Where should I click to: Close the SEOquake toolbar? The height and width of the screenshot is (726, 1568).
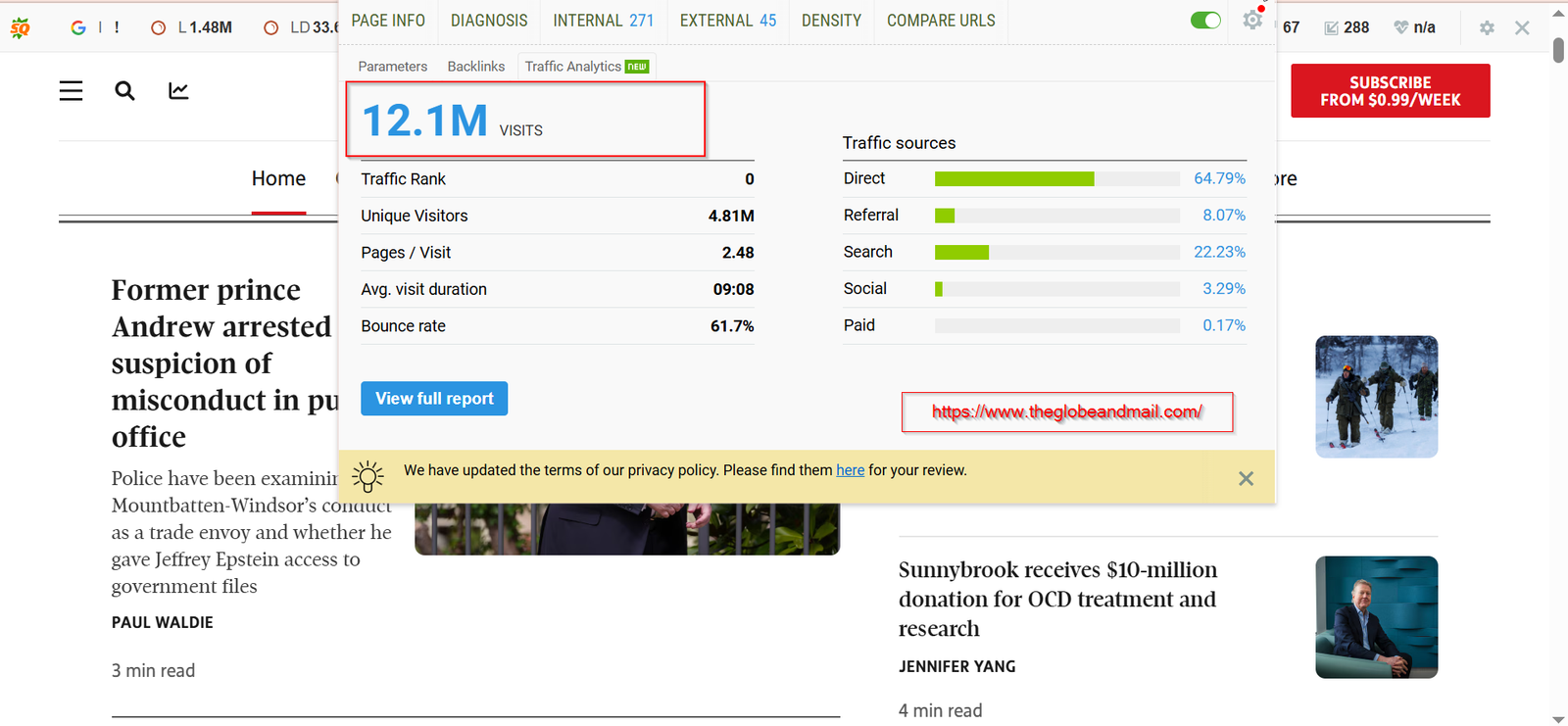coord(1522,27)
